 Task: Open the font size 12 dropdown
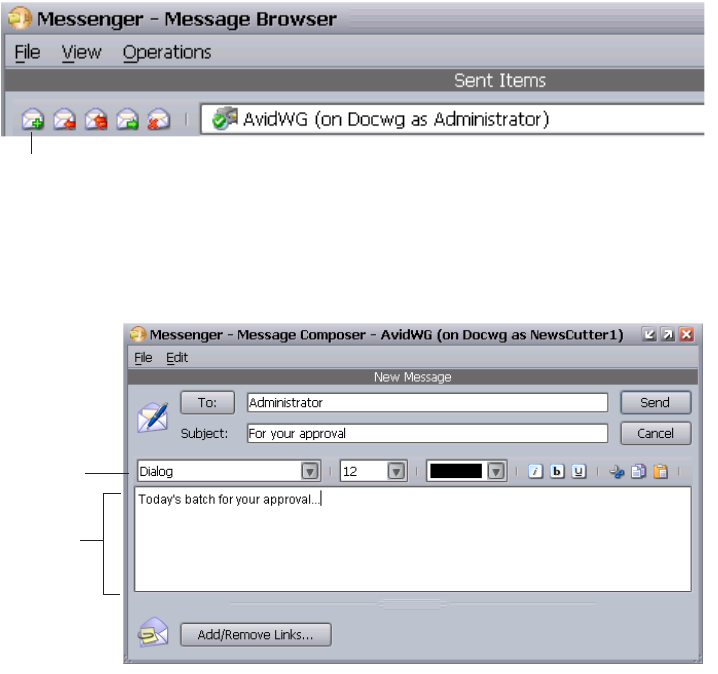click(x=397, y=471)
